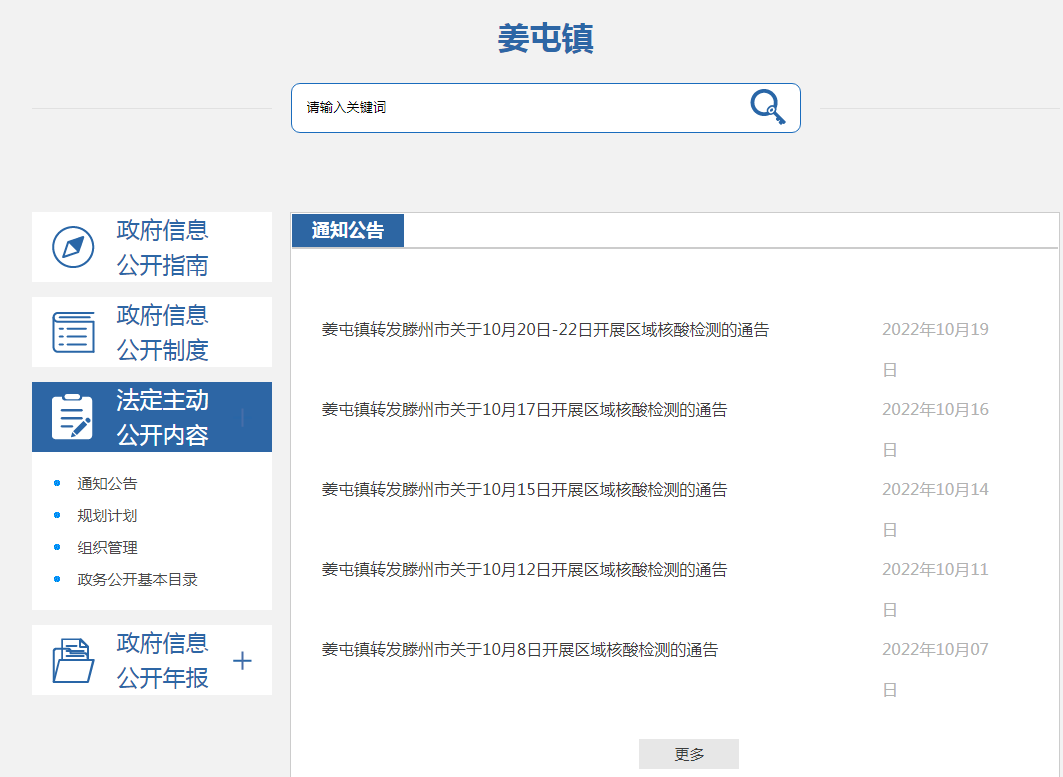The image size is (1063, 777).
Task: Click the date 2022年10月11日
Action: coord(936,589)
